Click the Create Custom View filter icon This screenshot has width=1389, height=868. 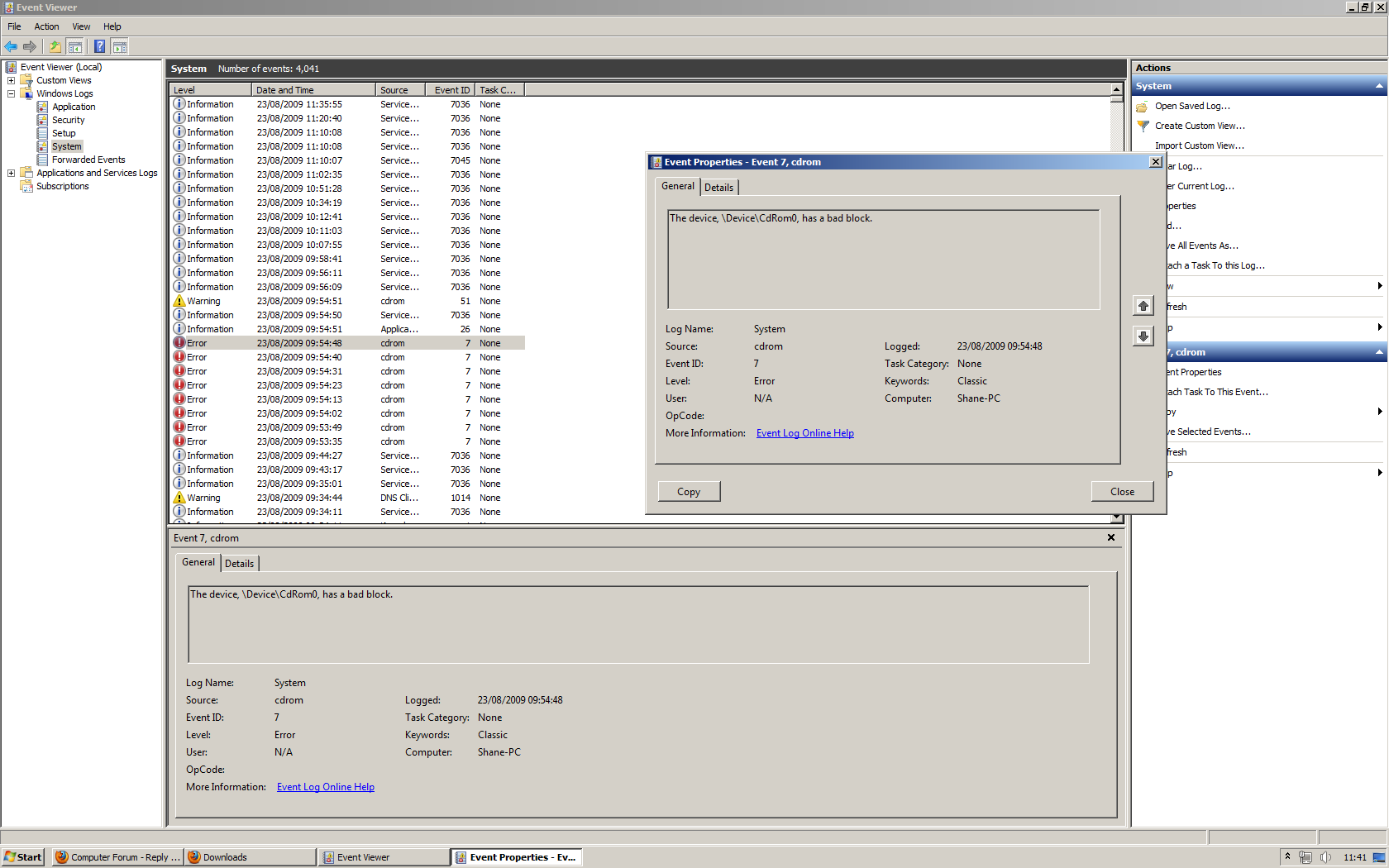coord(1143,126)
